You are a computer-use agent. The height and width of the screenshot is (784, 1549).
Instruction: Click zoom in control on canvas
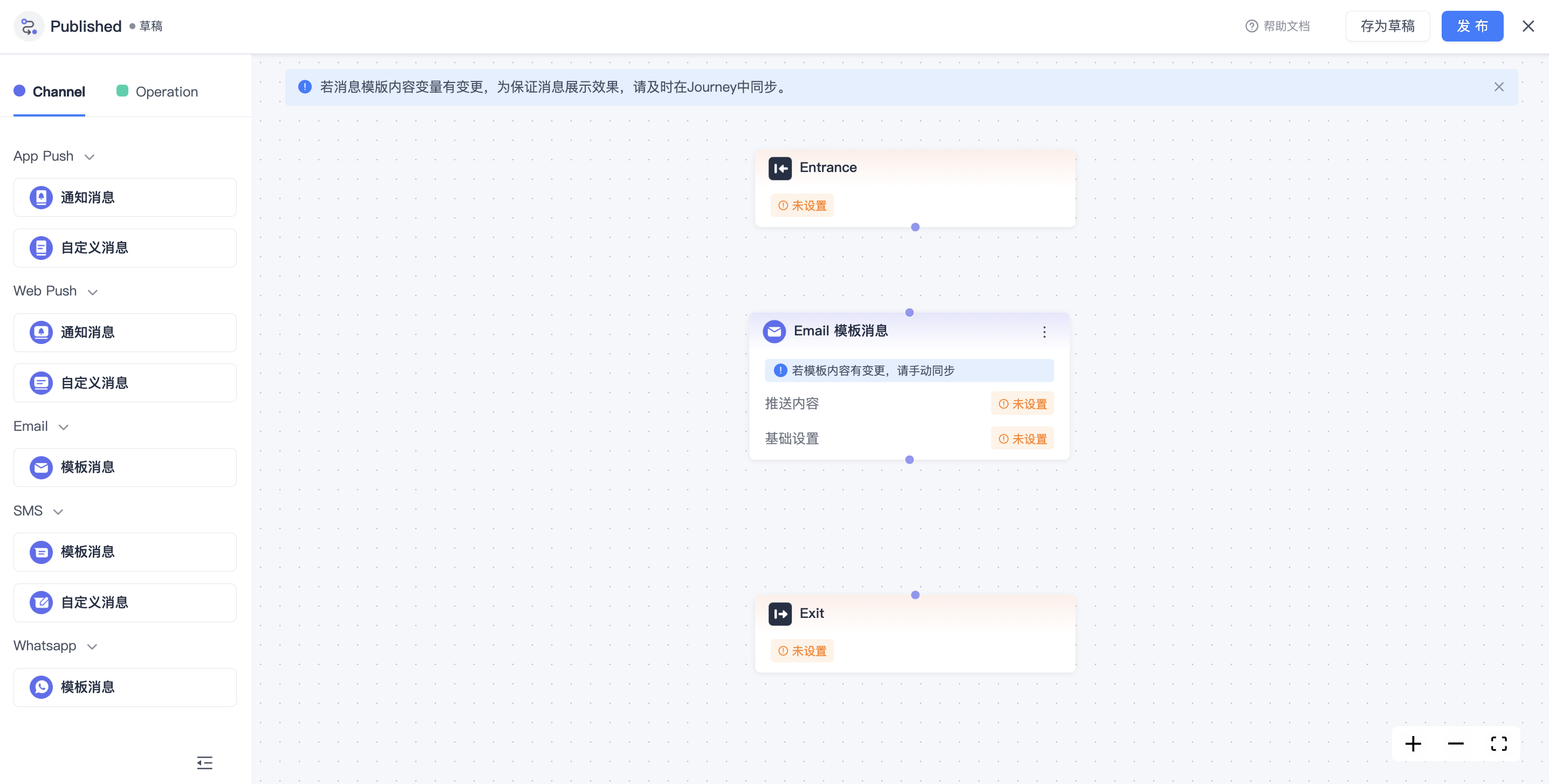point(1413,744)
